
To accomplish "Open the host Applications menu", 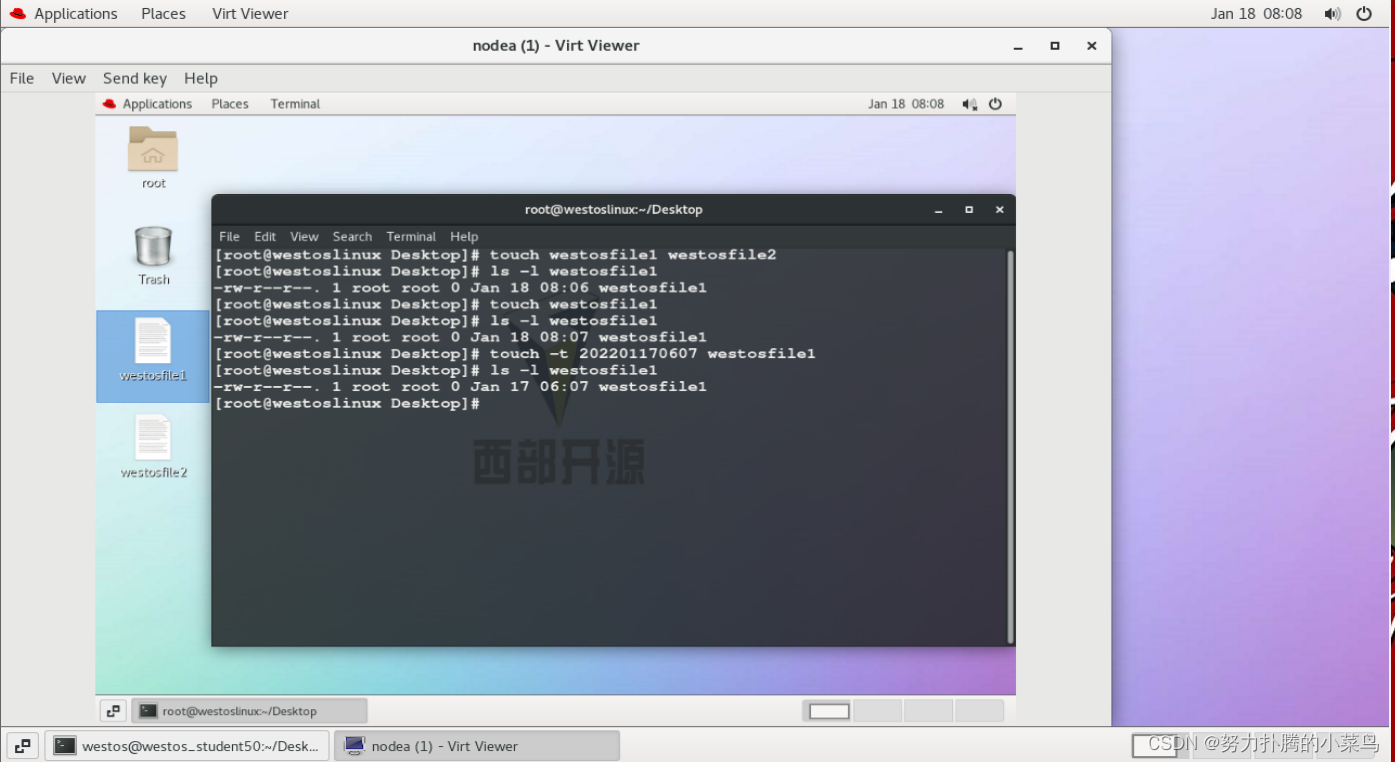I will click(x=75, y=14).
